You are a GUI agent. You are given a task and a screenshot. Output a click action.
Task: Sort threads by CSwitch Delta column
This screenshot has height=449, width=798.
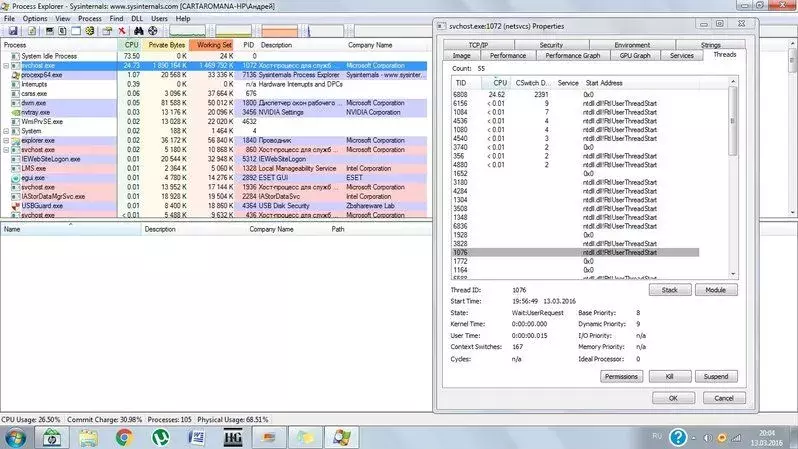tap(532, 82)
